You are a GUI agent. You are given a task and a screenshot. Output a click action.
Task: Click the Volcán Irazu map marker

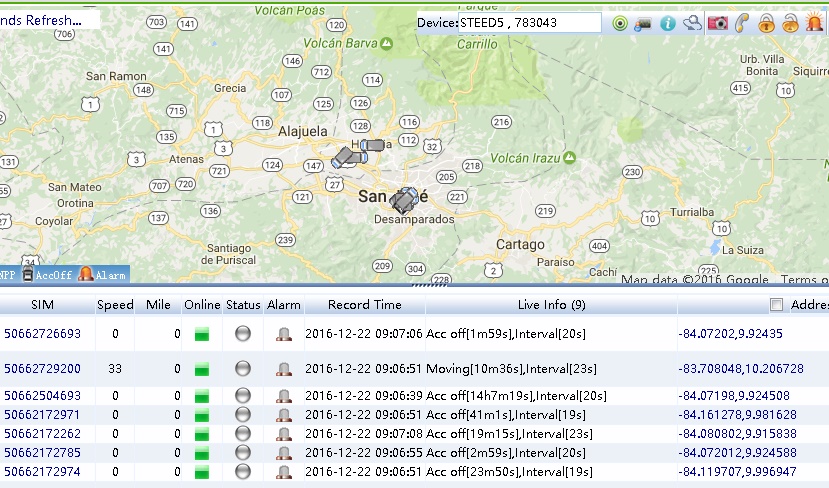569,158
